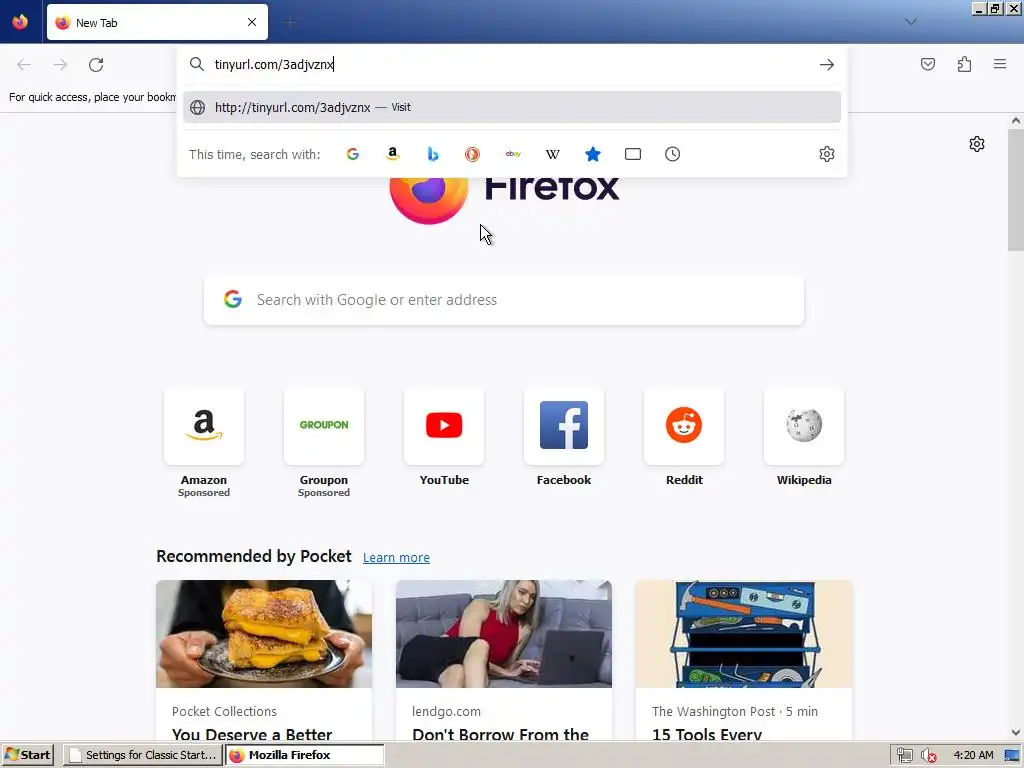The height and width of the screenshot is (768, 1024).
Task: Close the New Tab tab
Action: coord(252,22)
